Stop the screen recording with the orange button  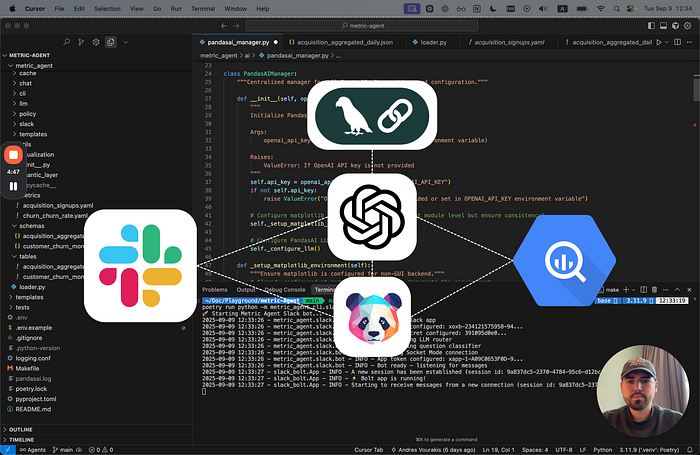tap(13, 155)
